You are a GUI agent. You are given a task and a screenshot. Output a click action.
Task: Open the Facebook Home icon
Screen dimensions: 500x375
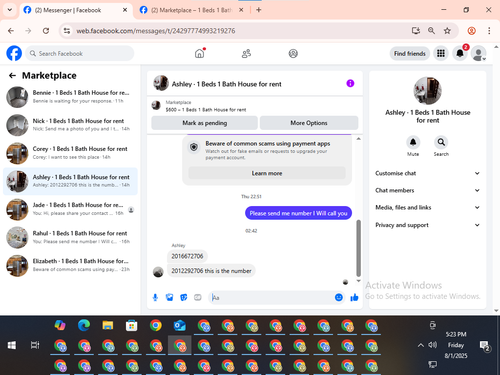(x=199, y=53)
